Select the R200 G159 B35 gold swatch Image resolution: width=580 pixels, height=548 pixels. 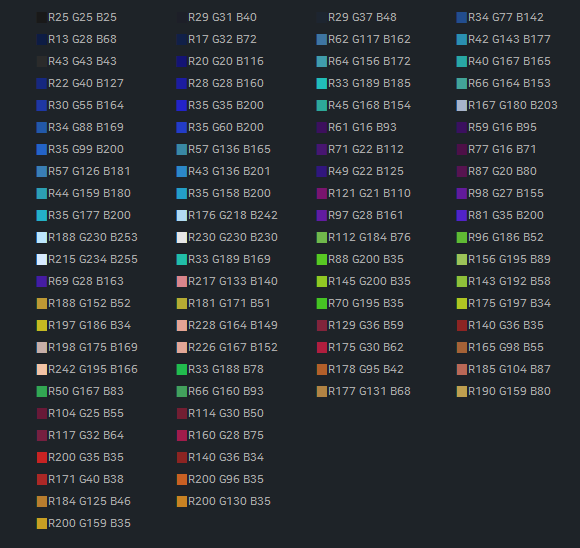(x=42, y=524)
